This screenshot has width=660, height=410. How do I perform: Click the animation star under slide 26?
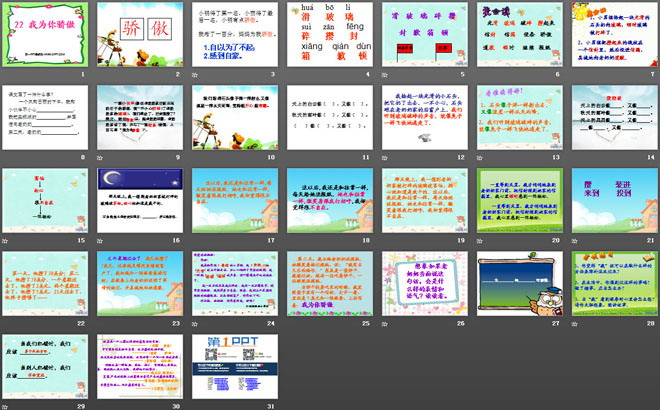pos(385,324)
